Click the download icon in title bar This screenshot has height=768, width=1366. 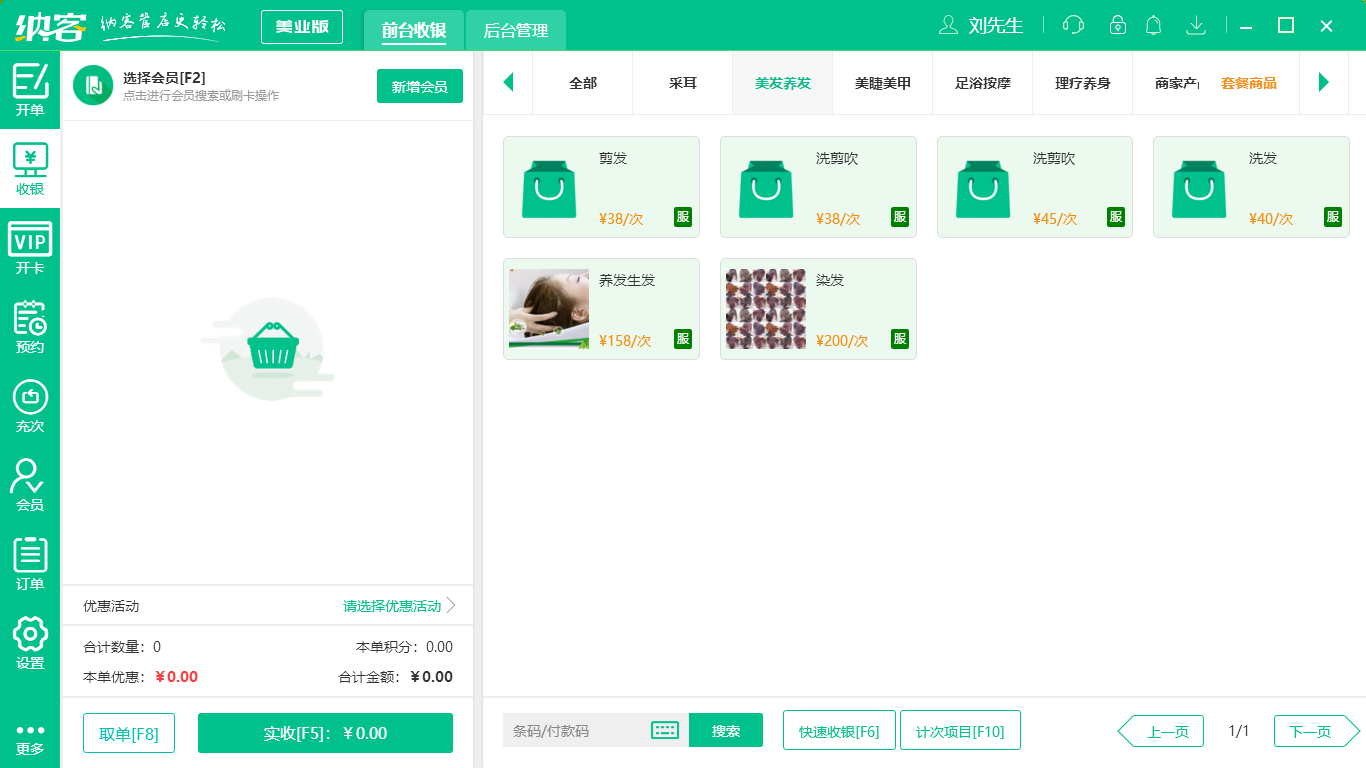(1195, 25)
